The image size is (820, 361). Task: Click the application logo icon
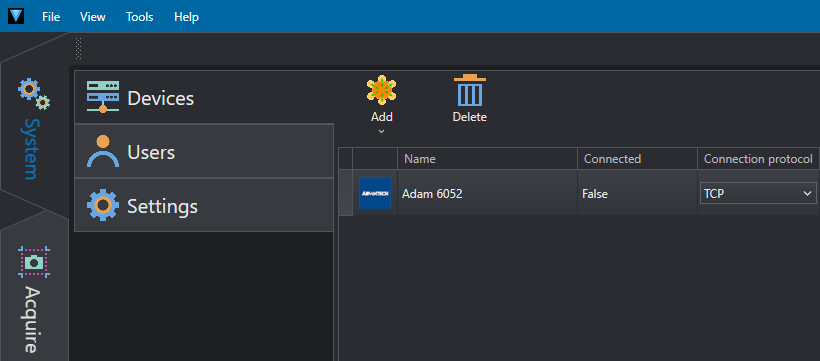(x=16, y=16)
